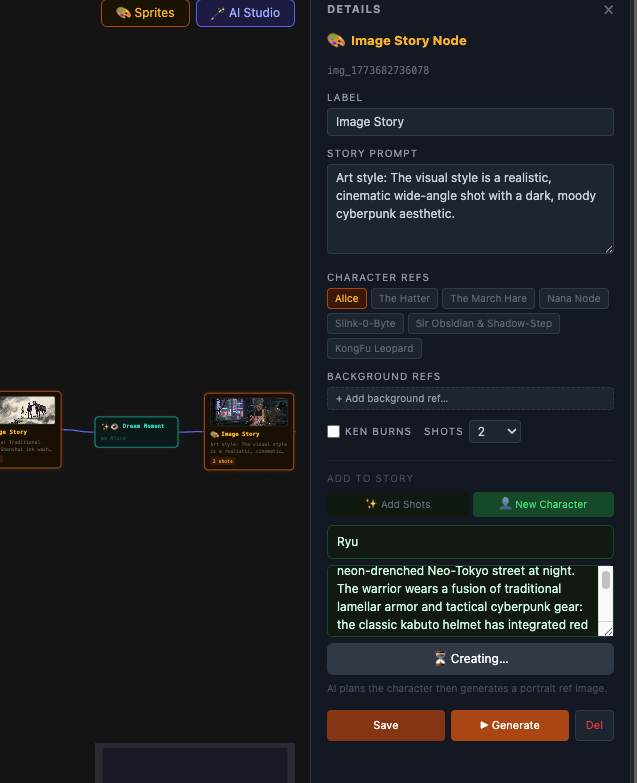
Task: Enable the Ken Burns checkbox
Action: [x=333, y=431]
